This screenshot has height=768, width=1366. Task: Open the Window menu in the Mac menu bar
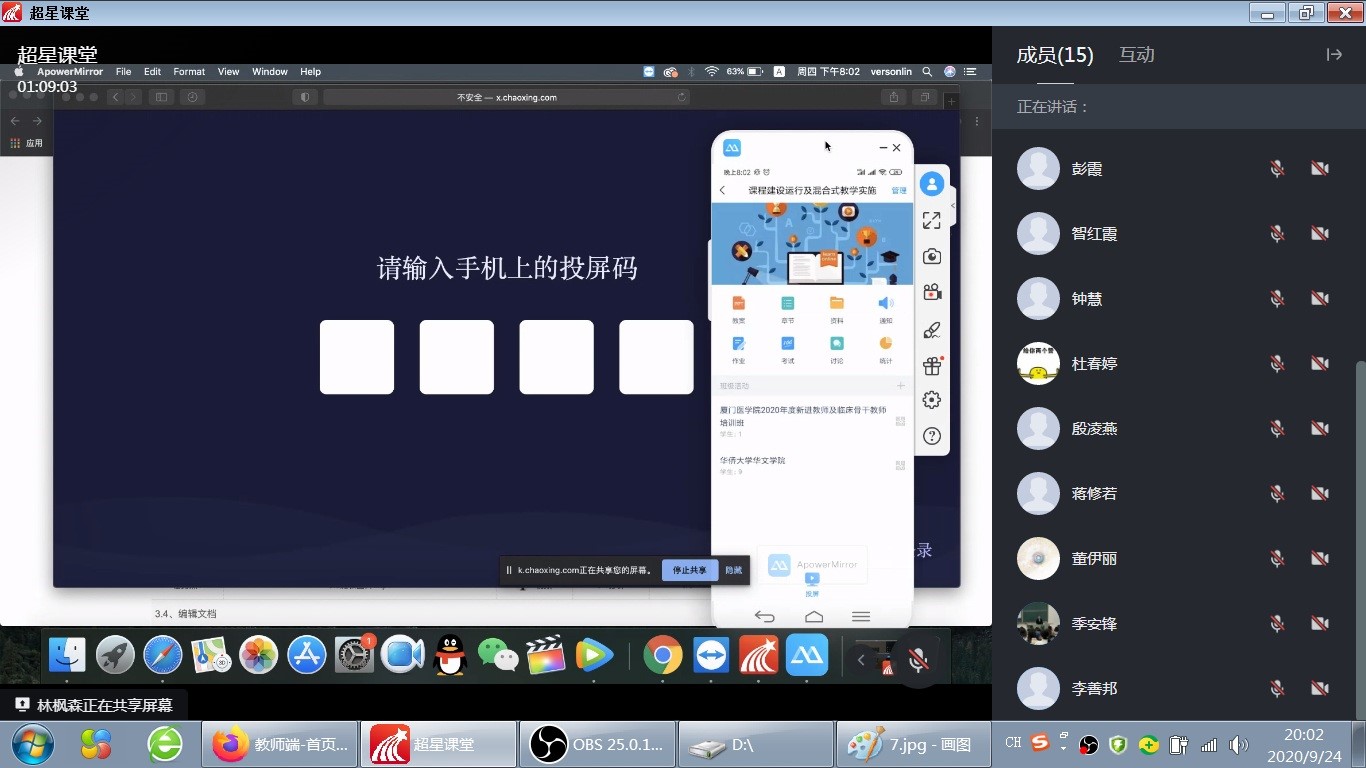270,72
